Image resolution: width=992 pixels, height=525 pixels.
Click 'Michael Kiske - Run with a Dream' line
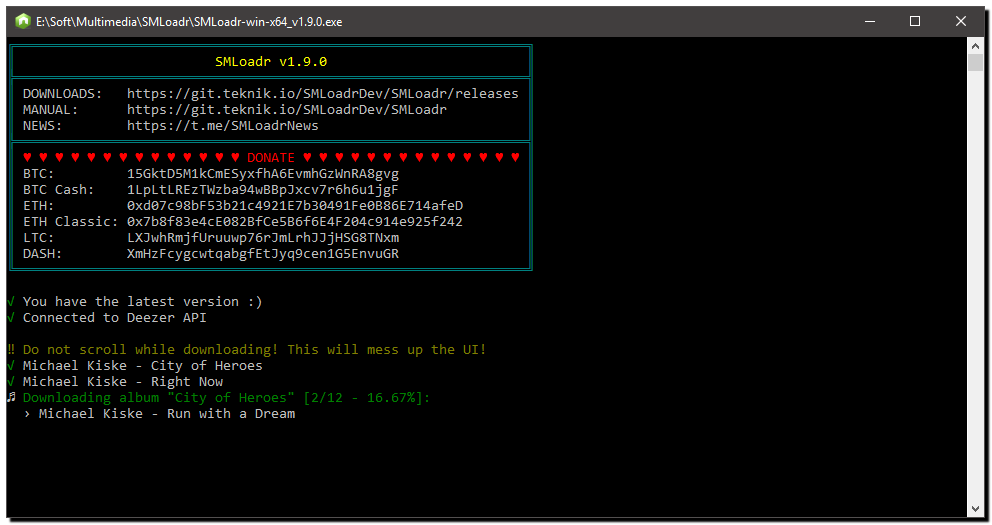pyautogui.click(x=167, y=414)
